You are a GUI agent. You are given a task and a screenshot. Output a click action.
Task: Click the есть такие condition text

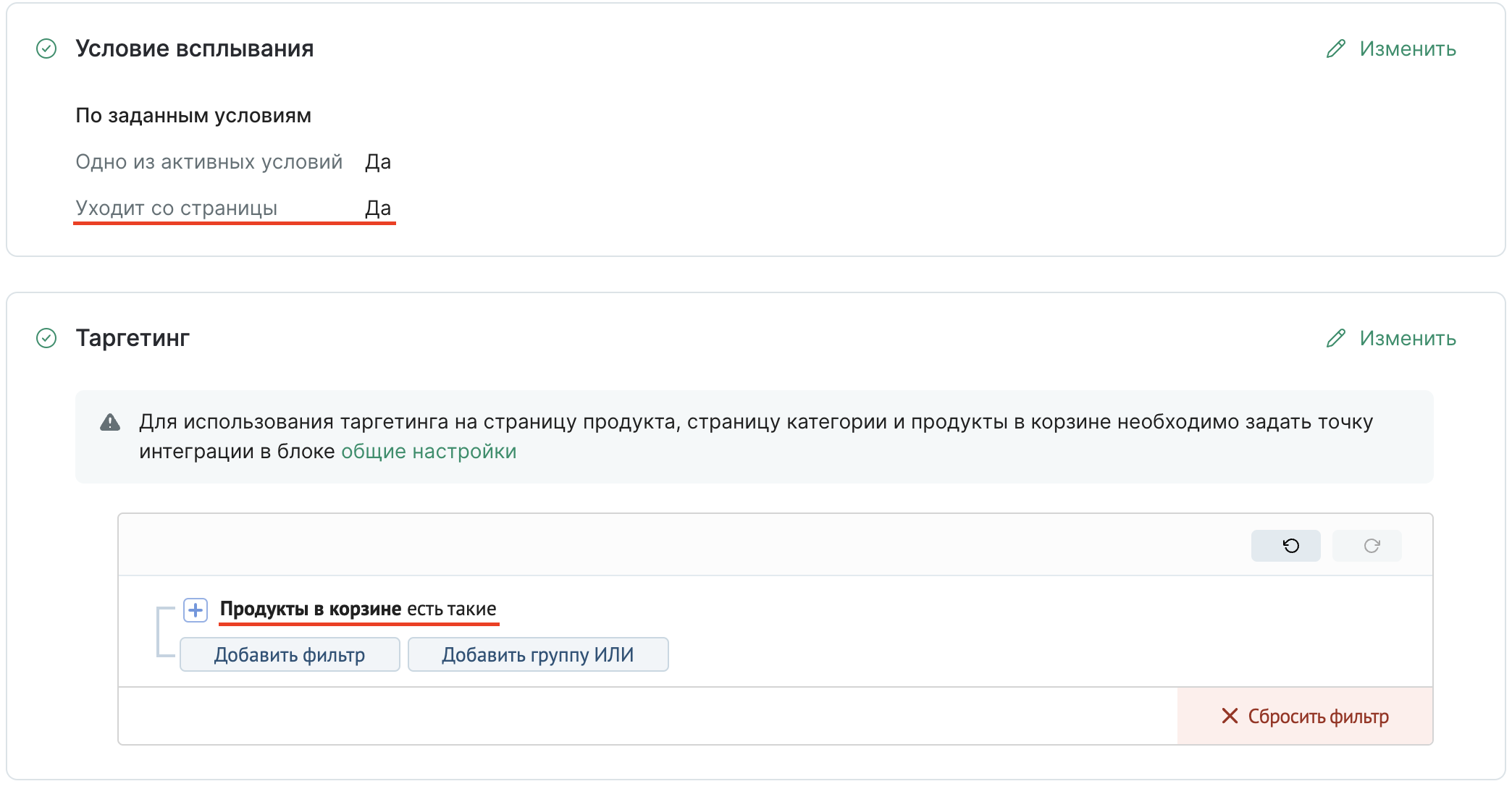click(x=452, y=609)
